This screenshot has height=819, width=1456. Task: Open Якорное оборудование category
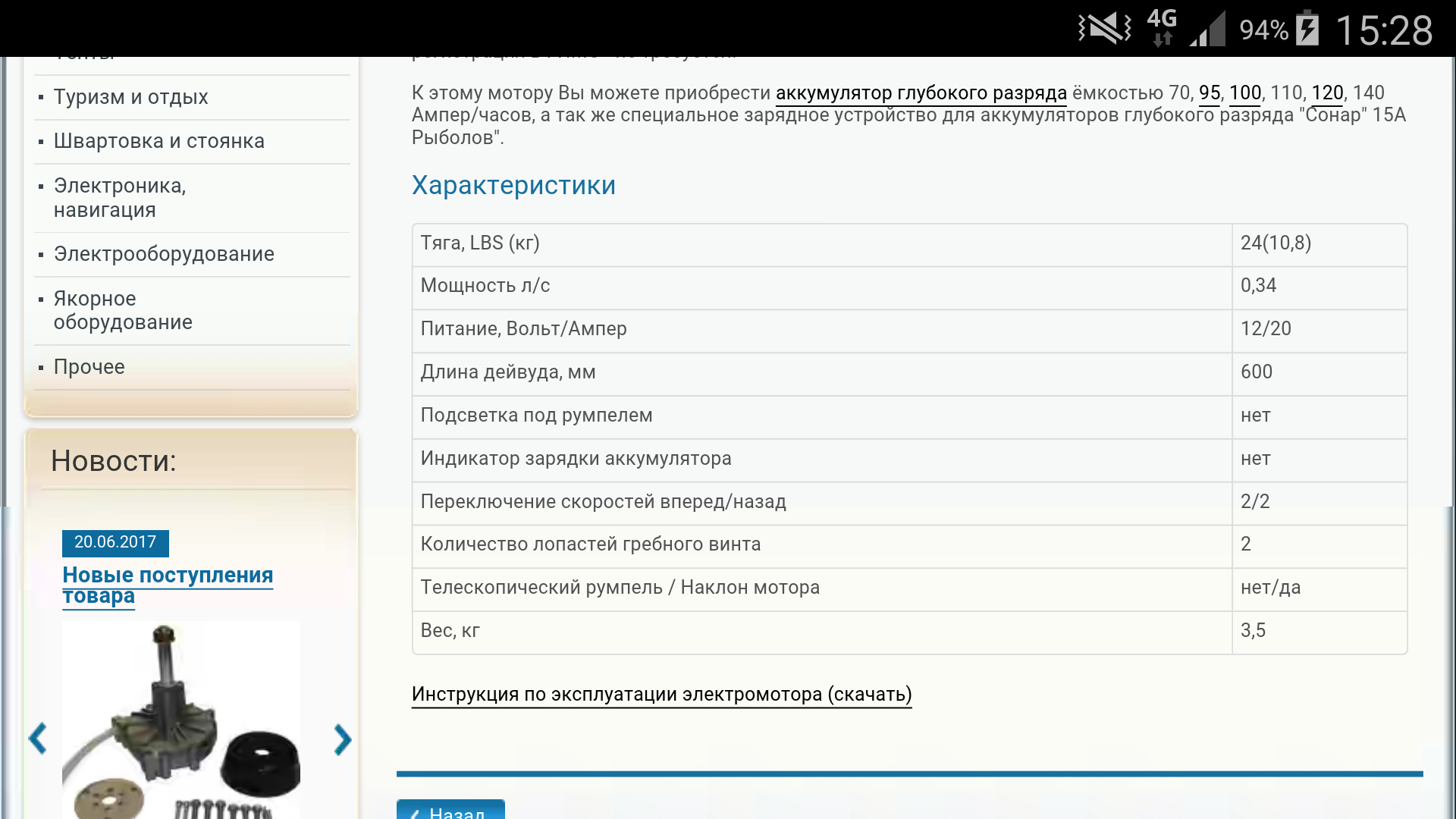tap(123, 310)
